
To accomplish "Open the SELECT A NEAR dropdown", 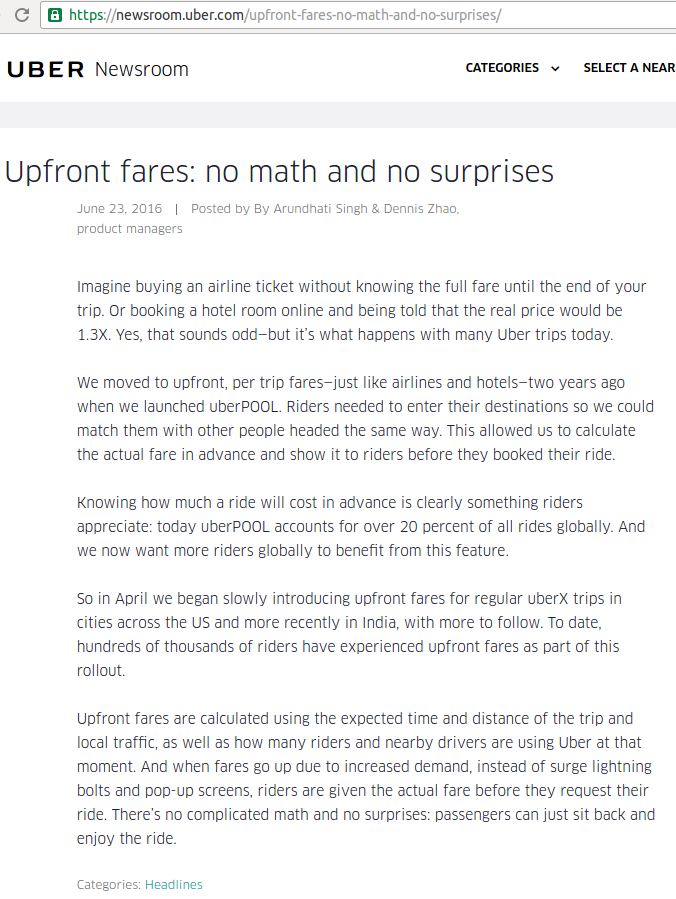I will [x=630, y=68].
